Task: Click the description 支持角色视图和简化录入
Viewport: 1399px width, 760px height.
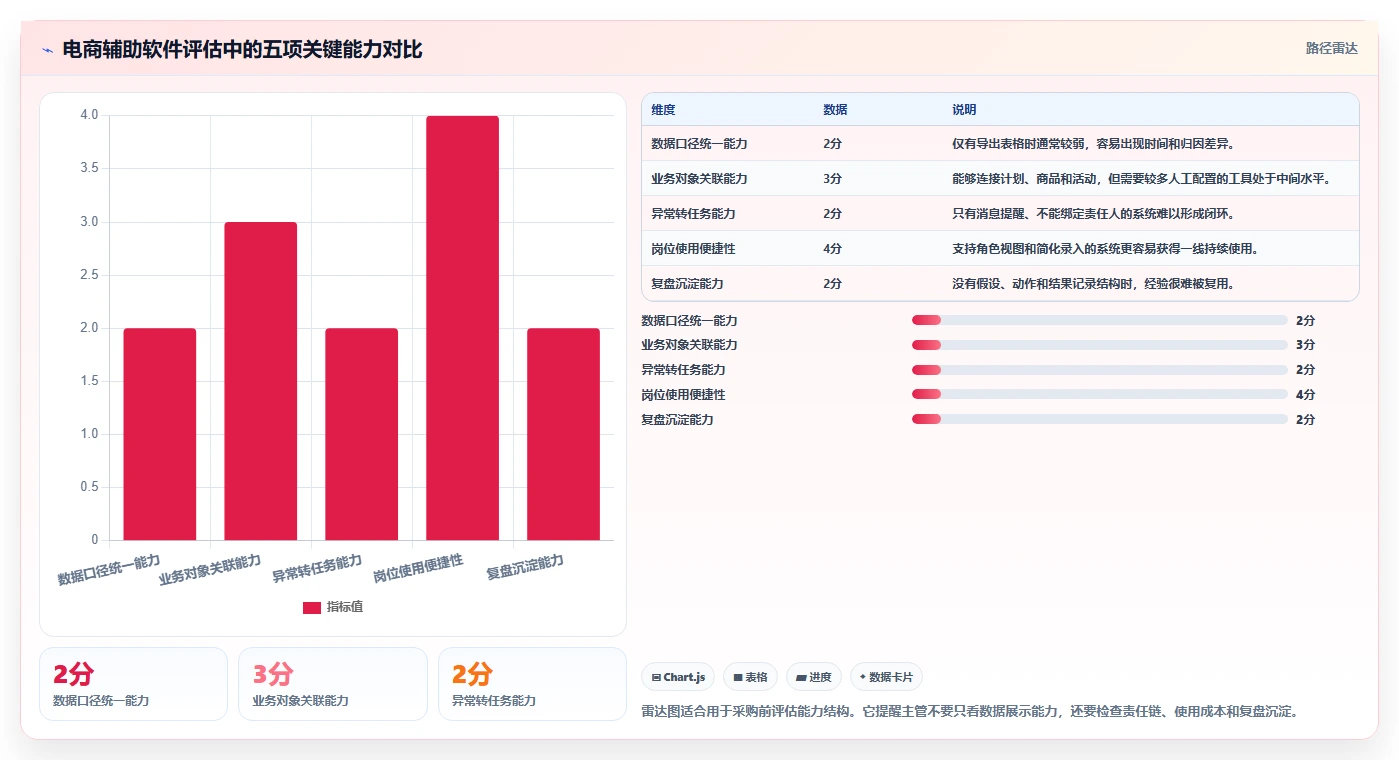Action: [x=1105, y=249]
